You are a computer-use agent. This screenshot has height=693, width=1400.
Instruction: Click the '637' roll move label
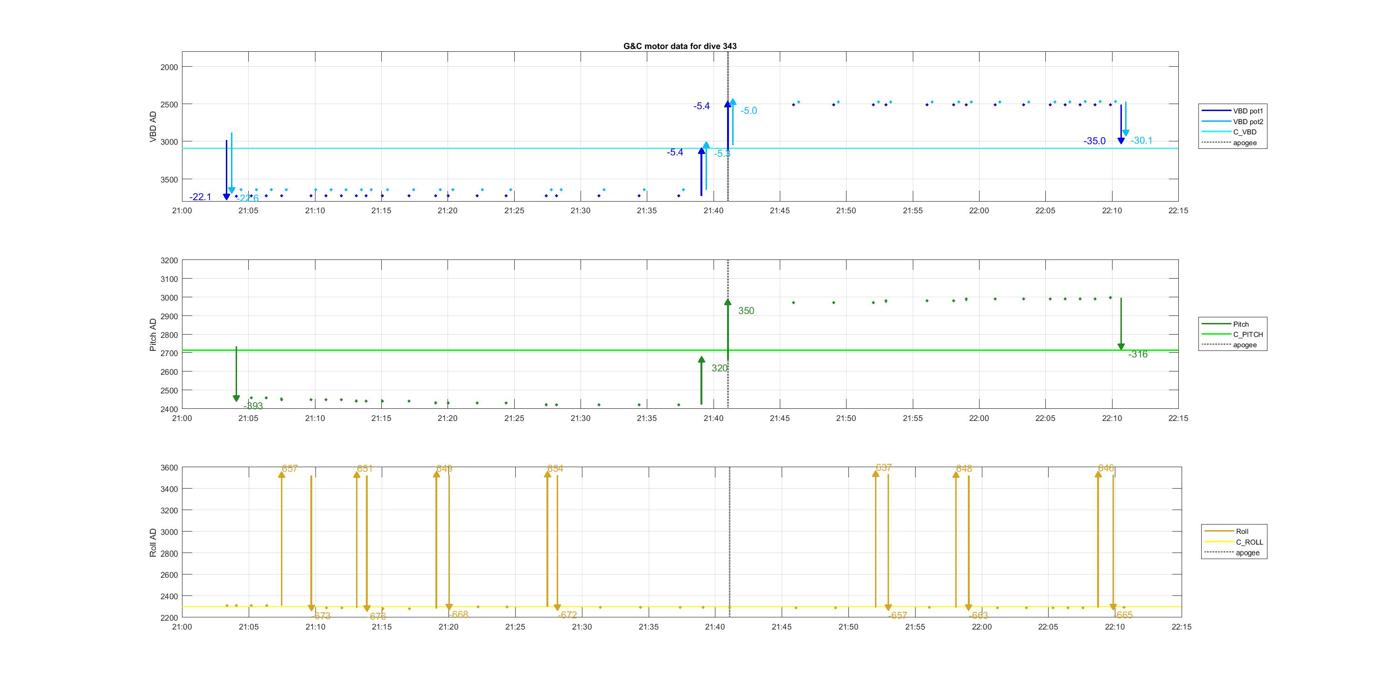[x=884, y=468]
